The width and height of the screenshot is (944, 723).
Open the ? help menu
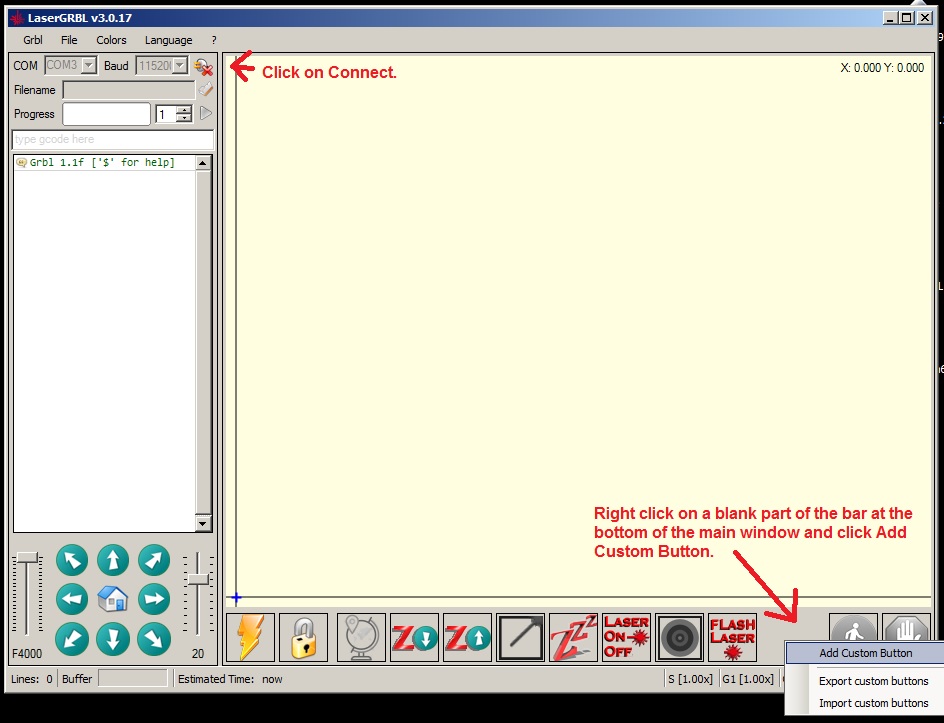pyautogui.click(x=214, y=40)
